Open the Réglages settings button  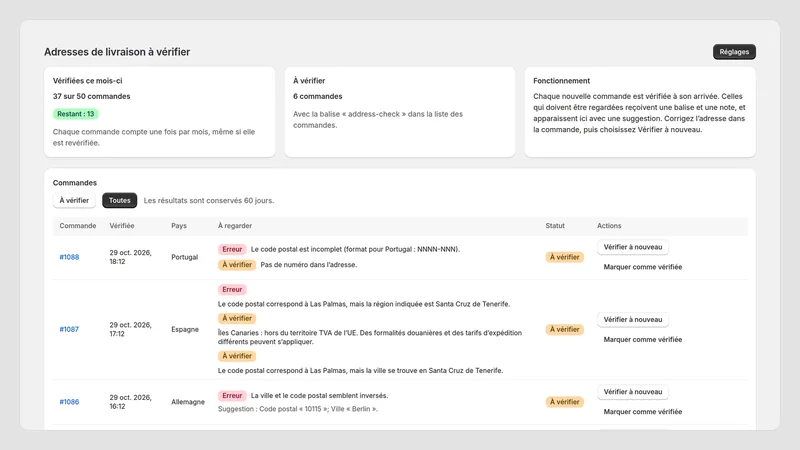[x=734, y=52]
